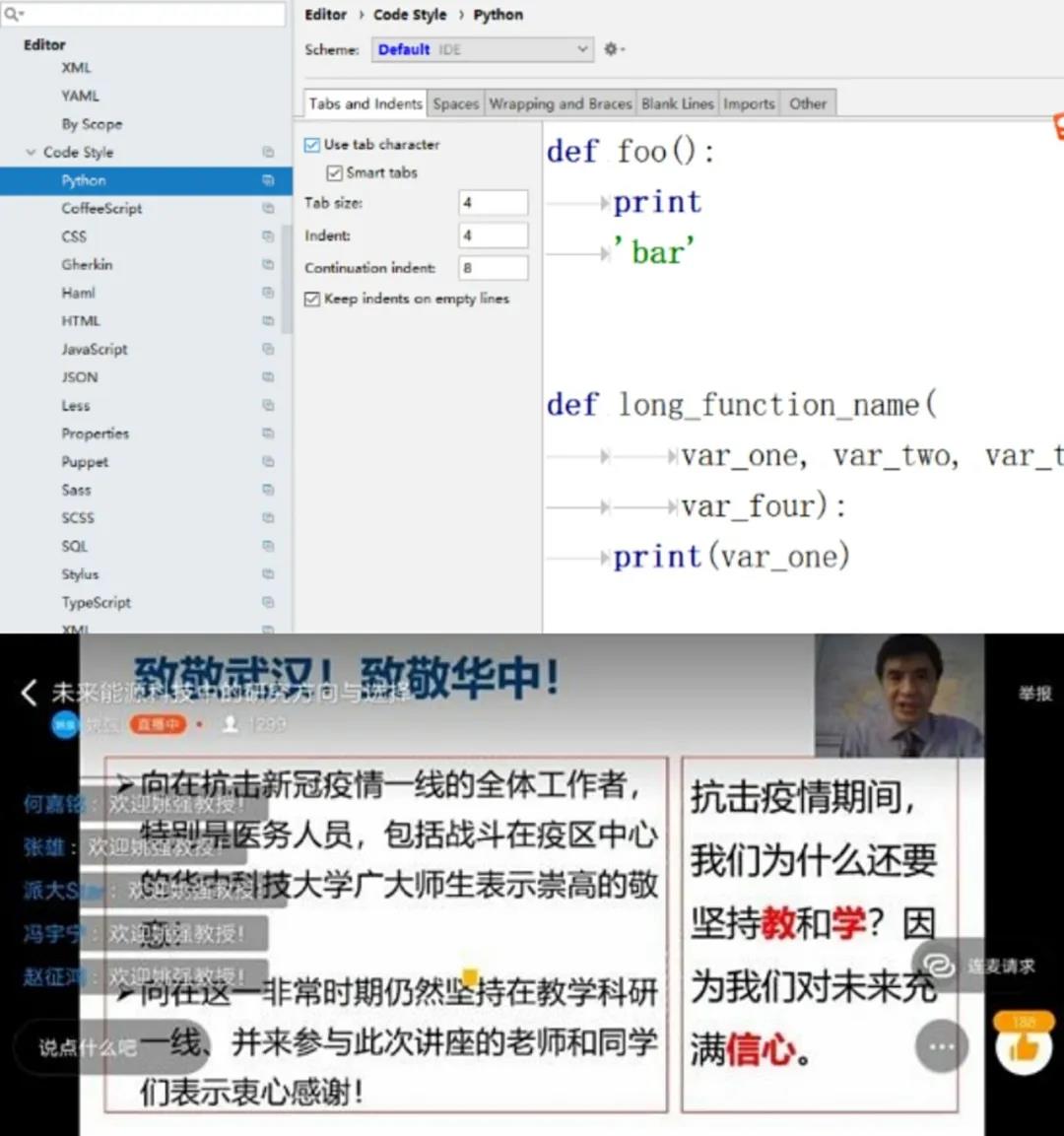Screen dimensions: 1064x1136
Task: Click the settings list scrollbar
Action: coord(286,276)
